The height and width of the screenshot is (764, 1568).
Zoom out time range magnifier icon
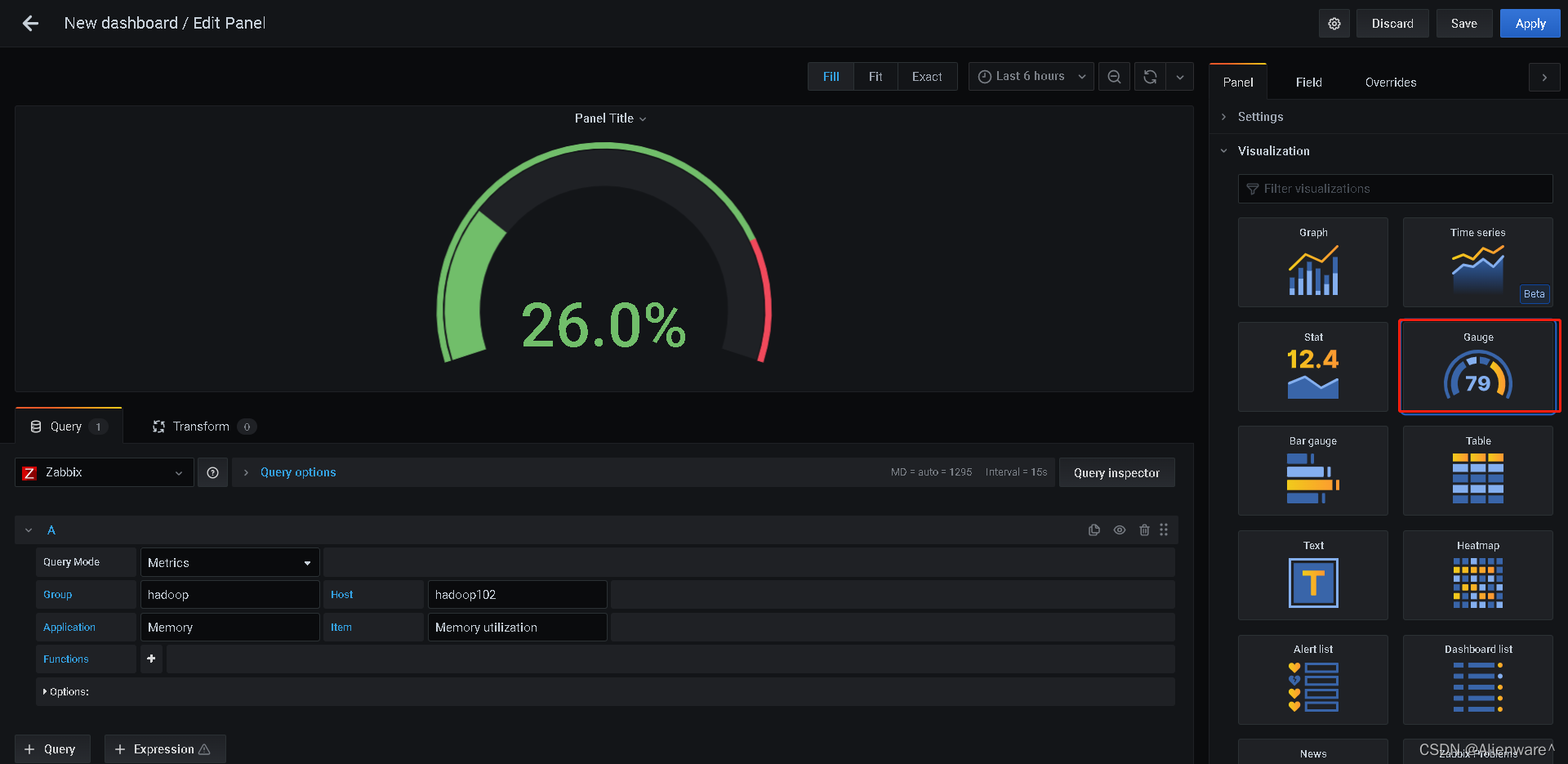(1114, 77)
